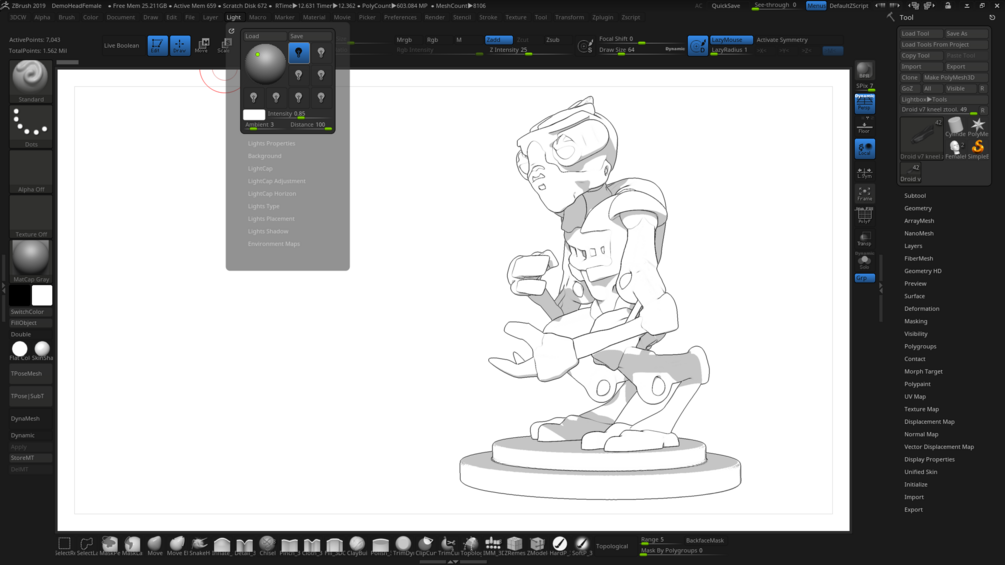Click the Load button in Light palette
The height and width of the screenshot is (565, 1005).
(265, 36)
